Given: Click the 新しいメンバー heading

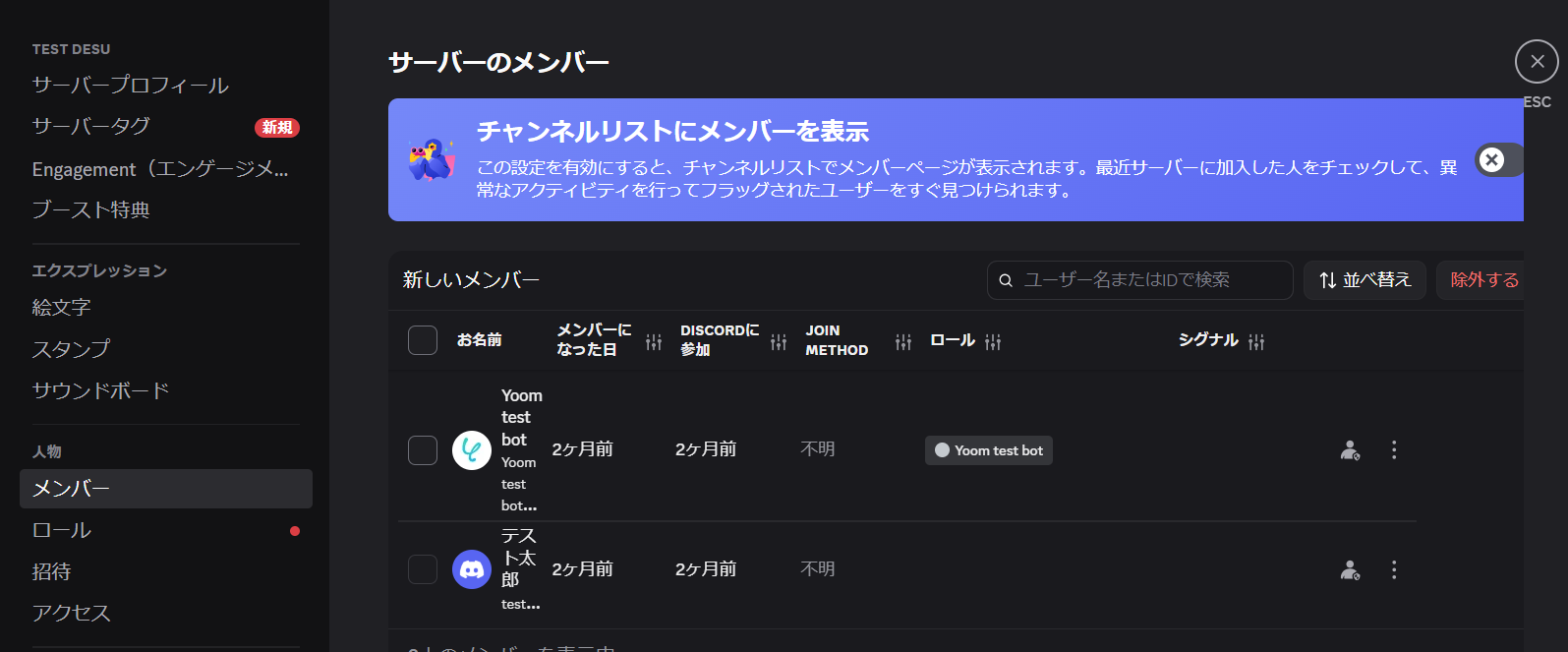Looking at the screenshot, I should click(x=471, y=280).
